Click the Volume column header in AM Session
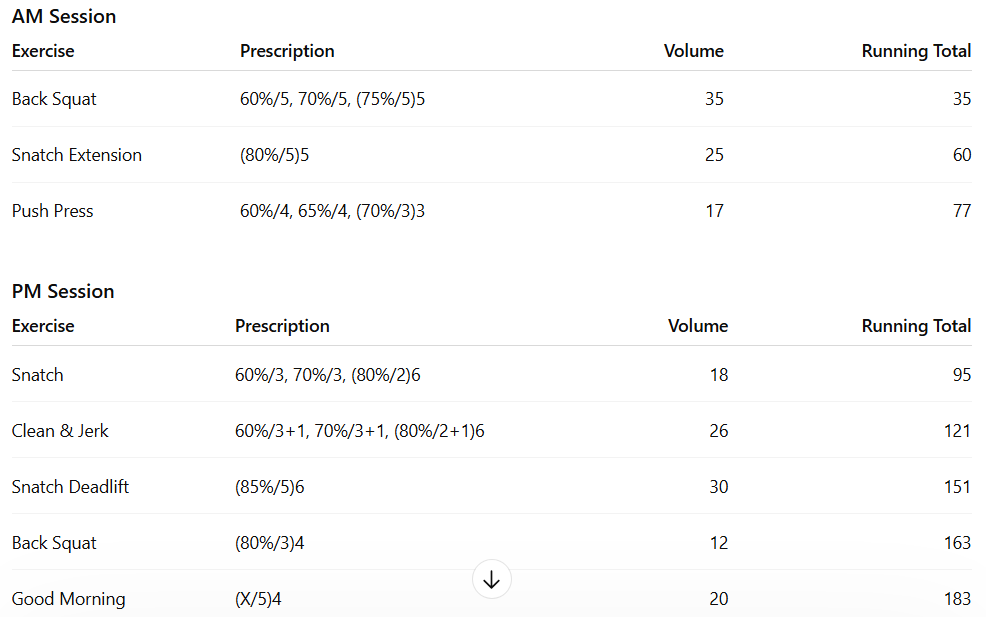Screen dimensions: 986x617 (x=693, y=51)
